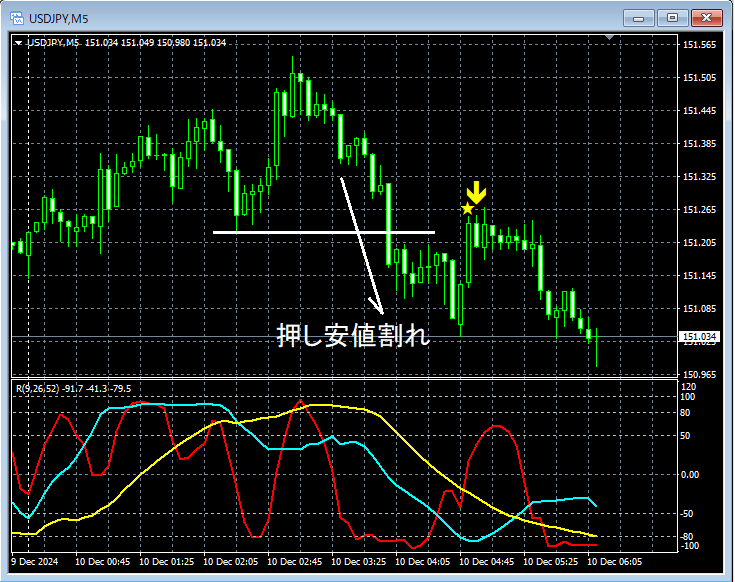Click the white diagonal arrow annotation
The height and width of the screenshot is (582, 735).
(362, 246)
